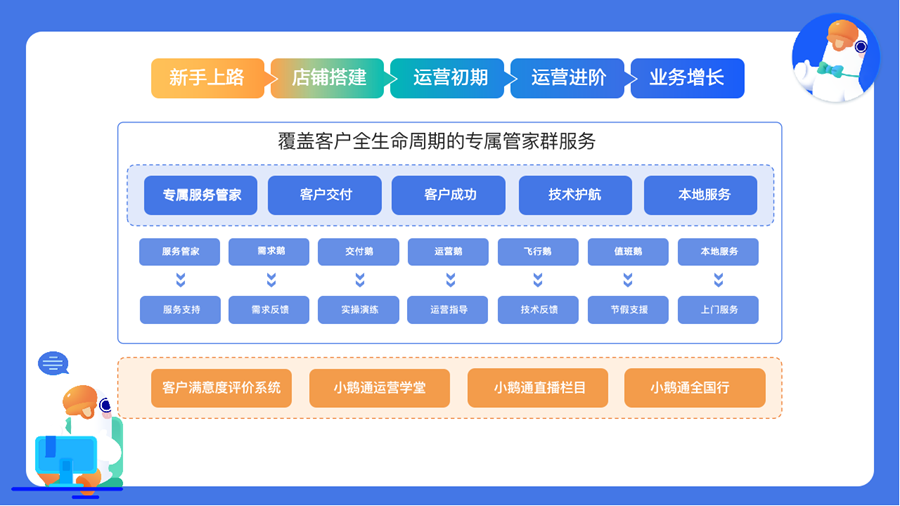Click the double chevron under 交付鹅
This screenshot has width=900, height=506.
click(x=359, y=280)
